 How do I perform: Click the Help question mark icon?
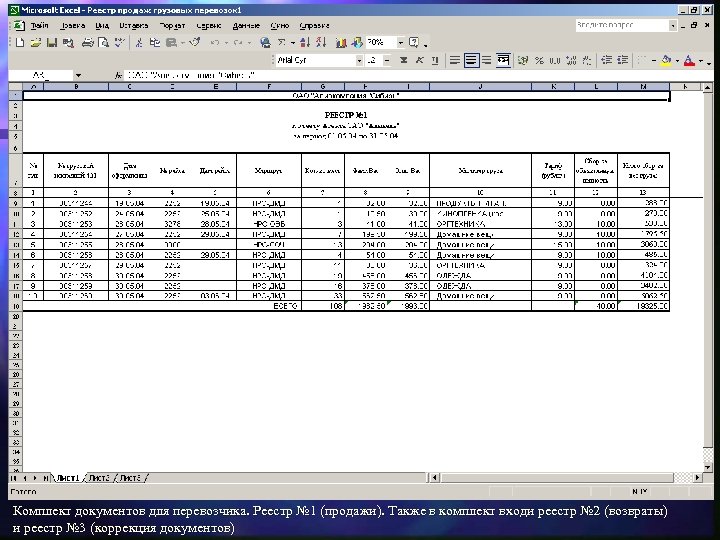pos(414,43)
